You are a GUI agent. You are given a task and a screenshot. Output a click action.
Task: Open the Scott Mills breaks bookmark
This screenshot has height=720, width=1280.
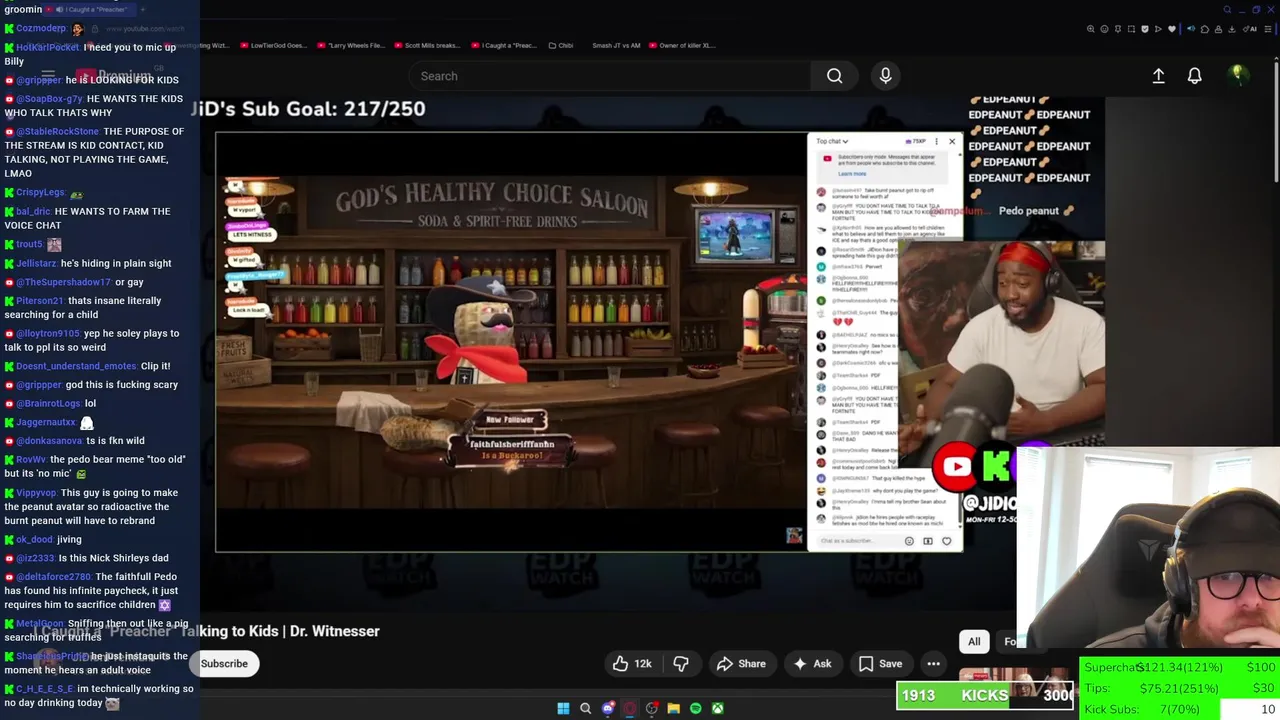tap(427, 45)
